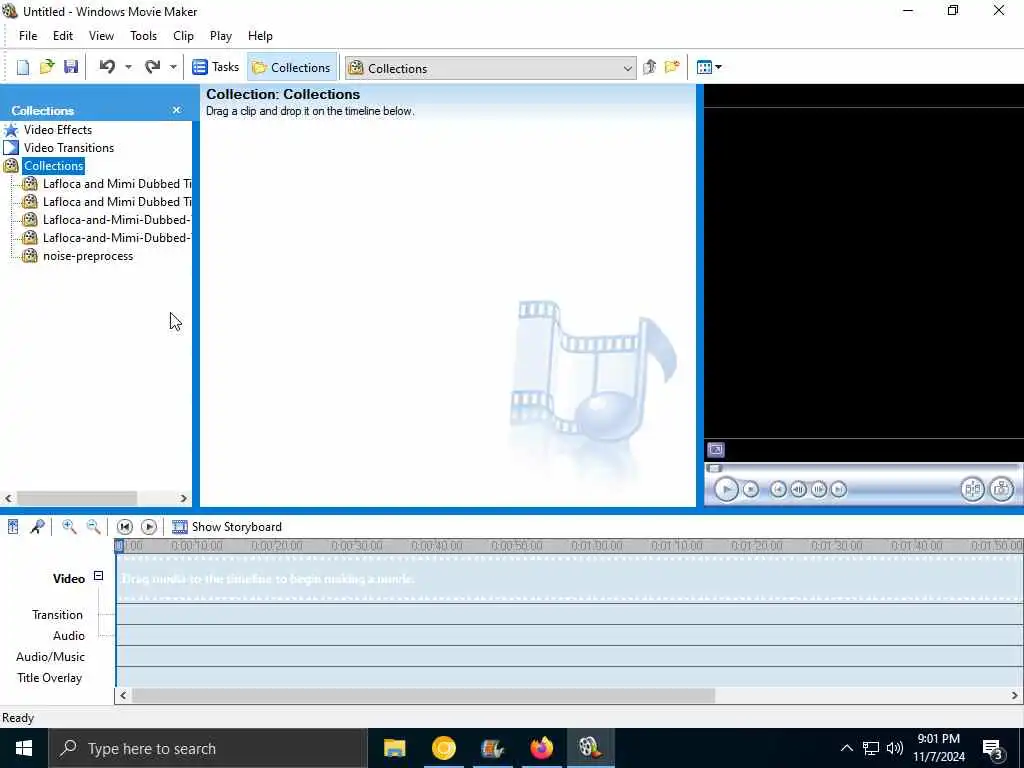Image resolution: width=1024 pixels, height=768 pixels.
Task: Go up one level in collections
Action: pos(649,67)
